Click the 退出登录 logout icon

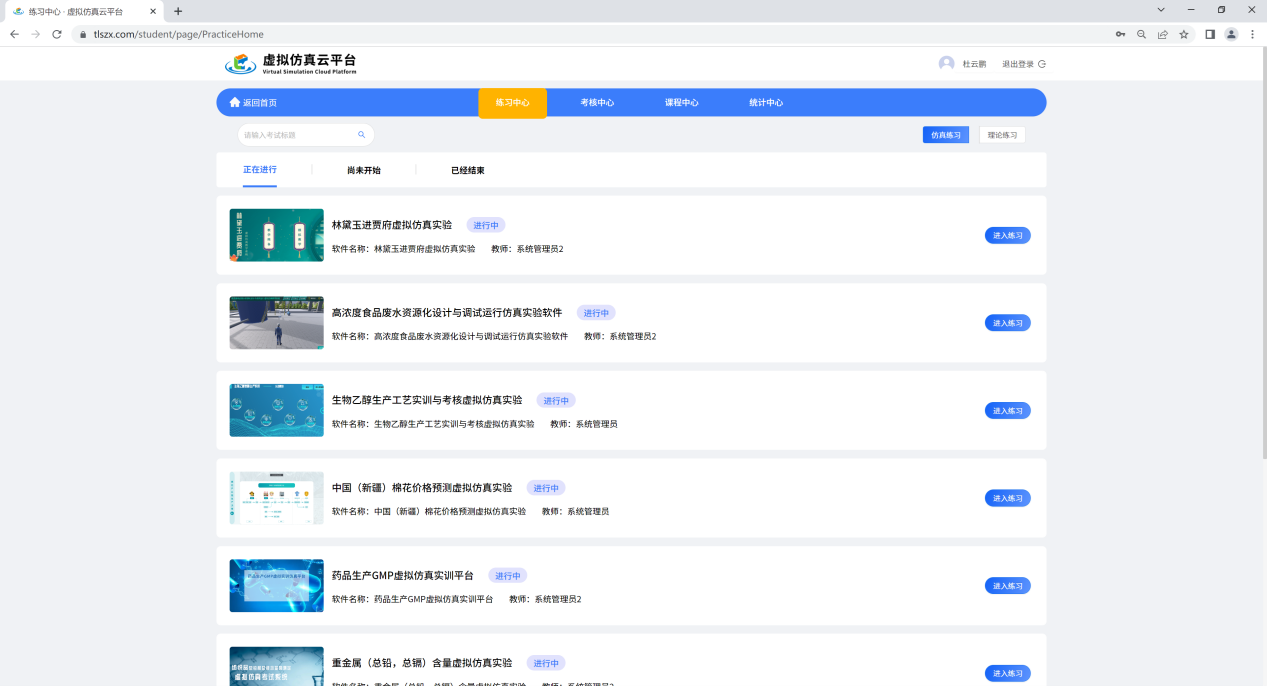1042,64
